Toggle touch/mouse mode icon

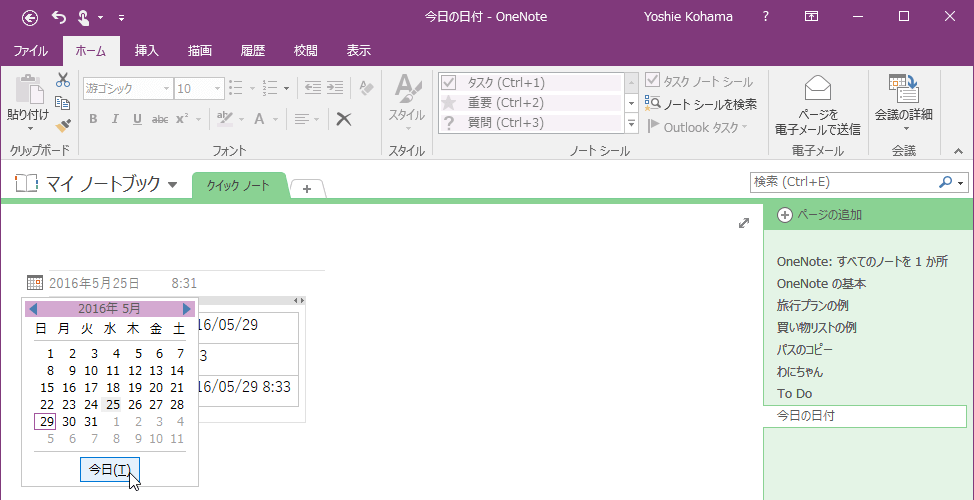84,17
